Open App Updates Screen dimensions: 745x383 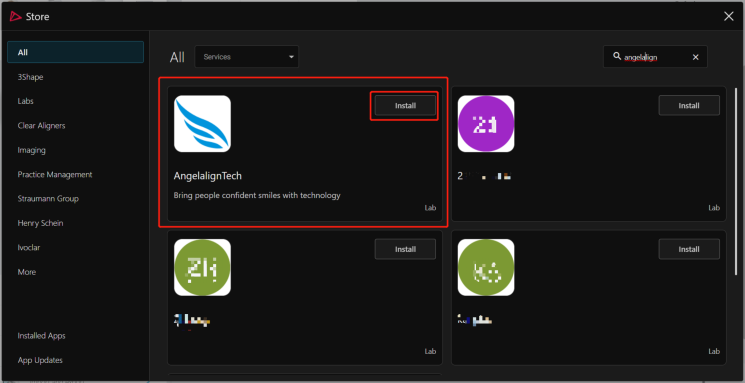tap(40, 360)
